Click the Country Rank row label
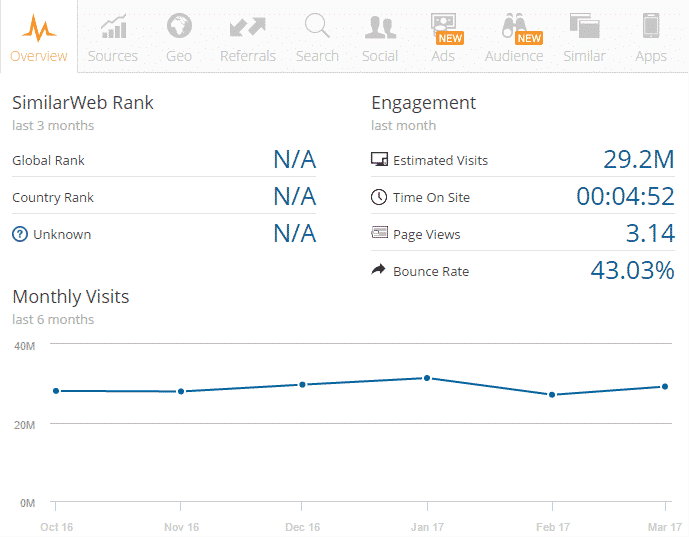 point(53,197)
